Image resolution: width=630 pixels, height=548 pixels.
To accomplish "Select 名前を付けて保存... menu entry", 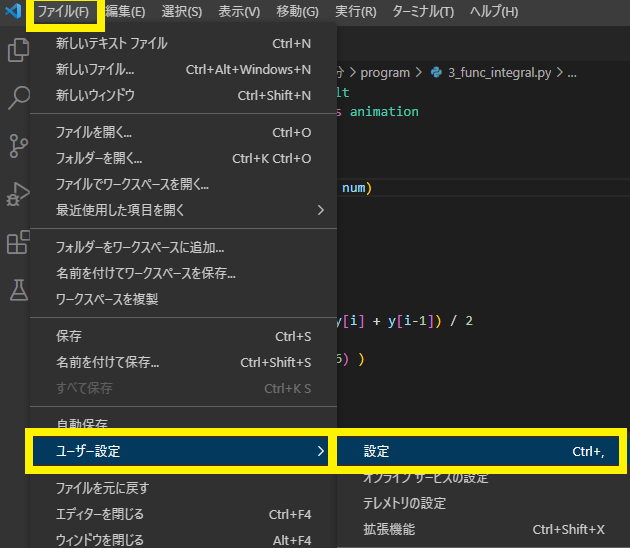I will tap(107, 362).
